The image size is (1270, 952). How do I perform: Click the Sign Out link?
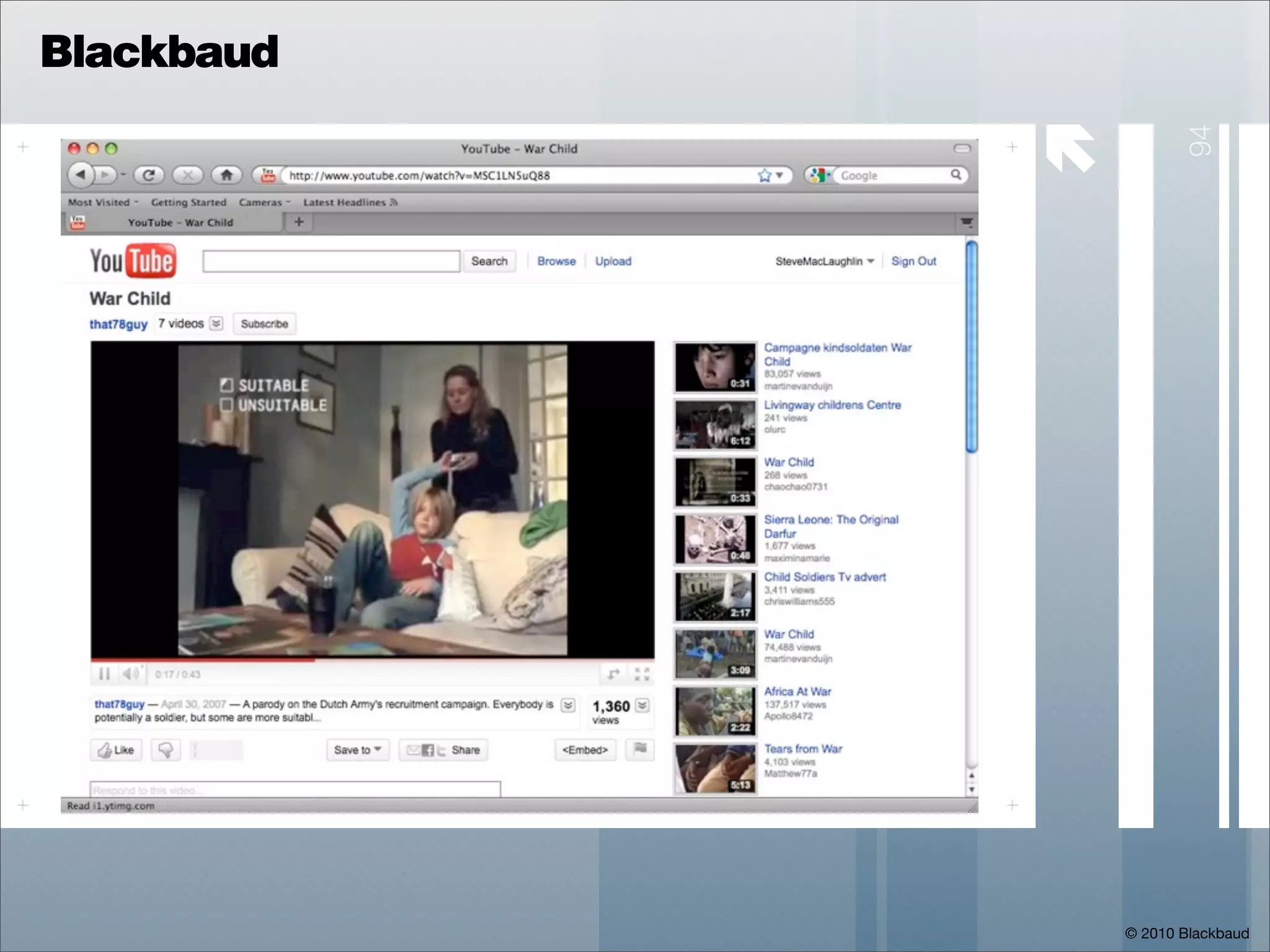click(913, 261)
